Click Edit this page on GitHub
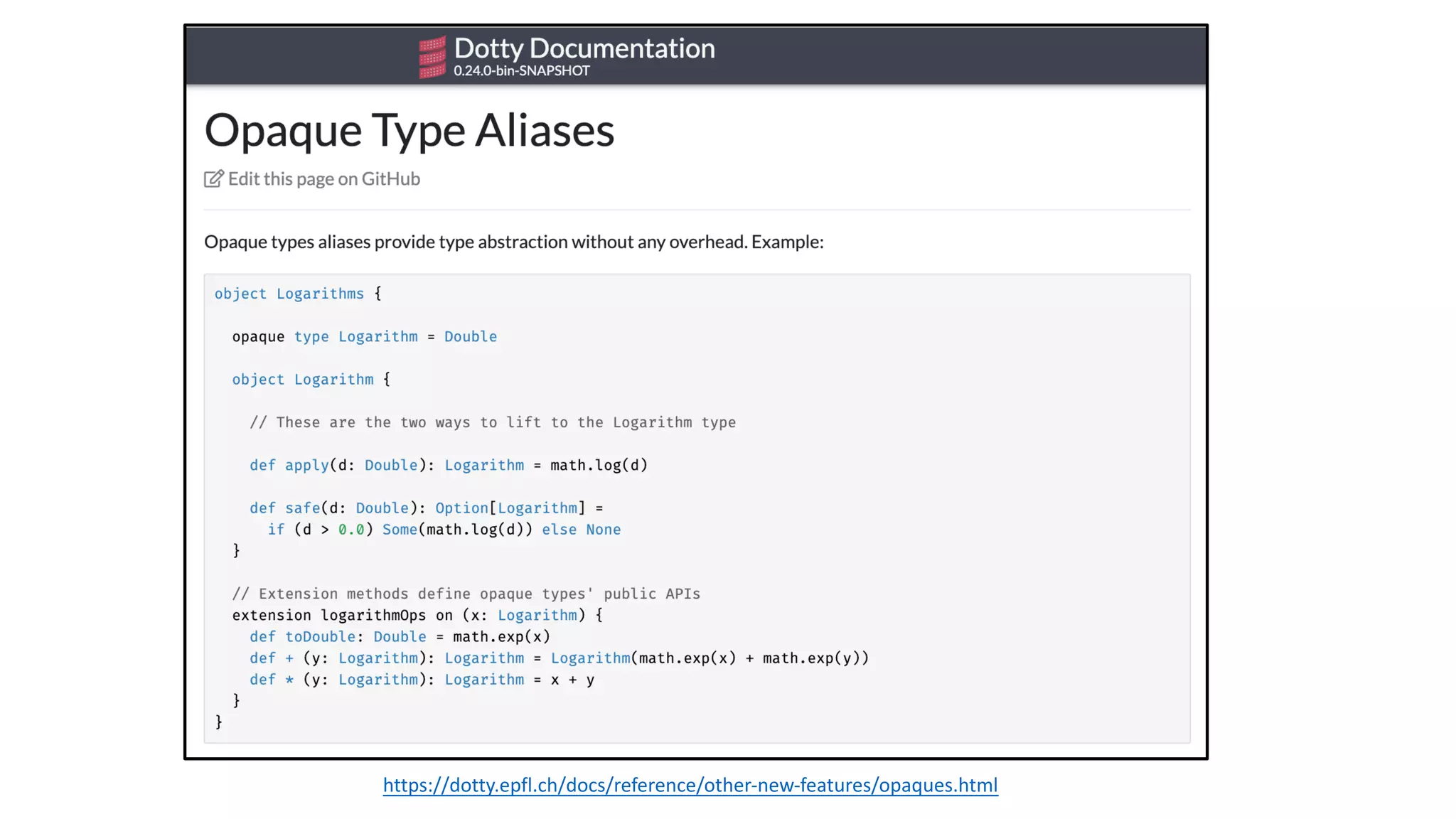 pyautogui.click(x=323, y=178)
